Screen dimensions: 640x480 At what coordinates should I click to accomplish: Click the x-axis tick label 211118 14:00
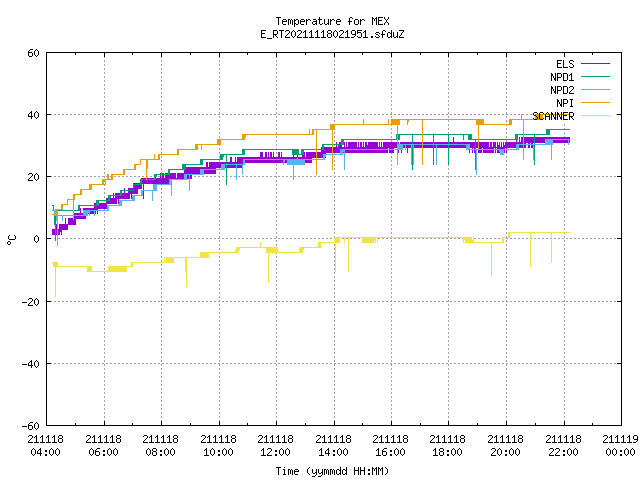pyautogui.click(x=334, y=446)
